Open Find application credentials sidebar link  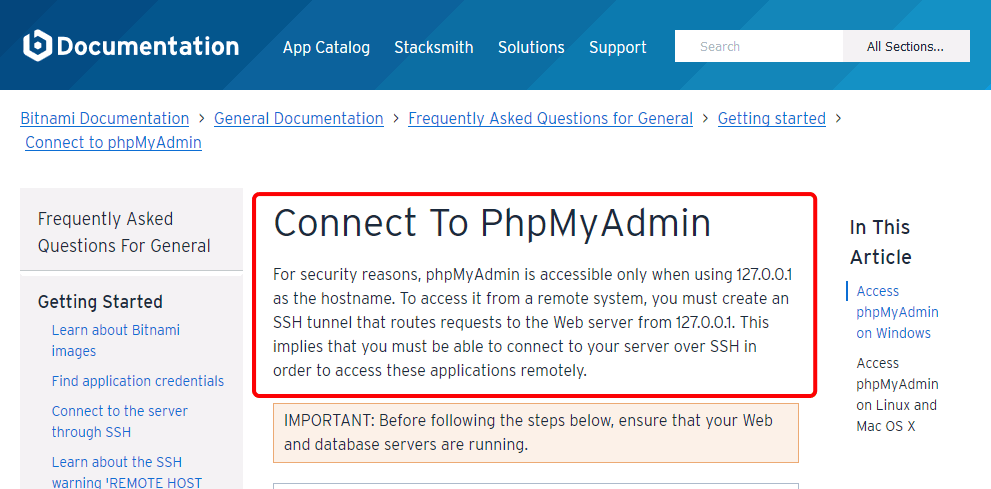[138, 381]
